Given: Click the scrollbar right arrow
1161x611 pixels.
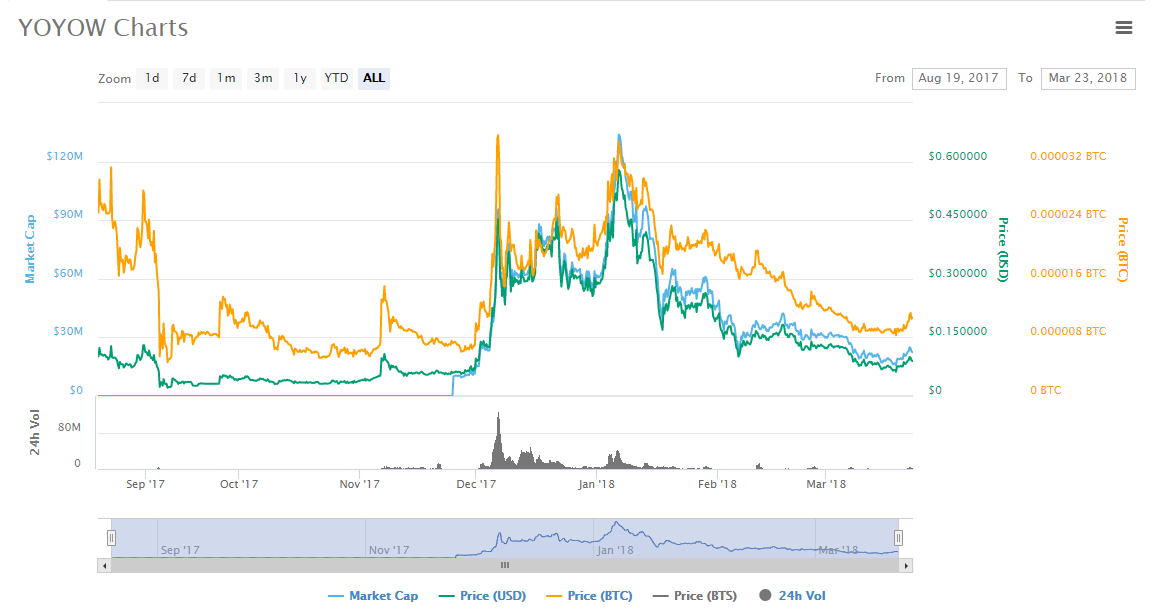Looking at the screenshot, I should pos(906,566).
